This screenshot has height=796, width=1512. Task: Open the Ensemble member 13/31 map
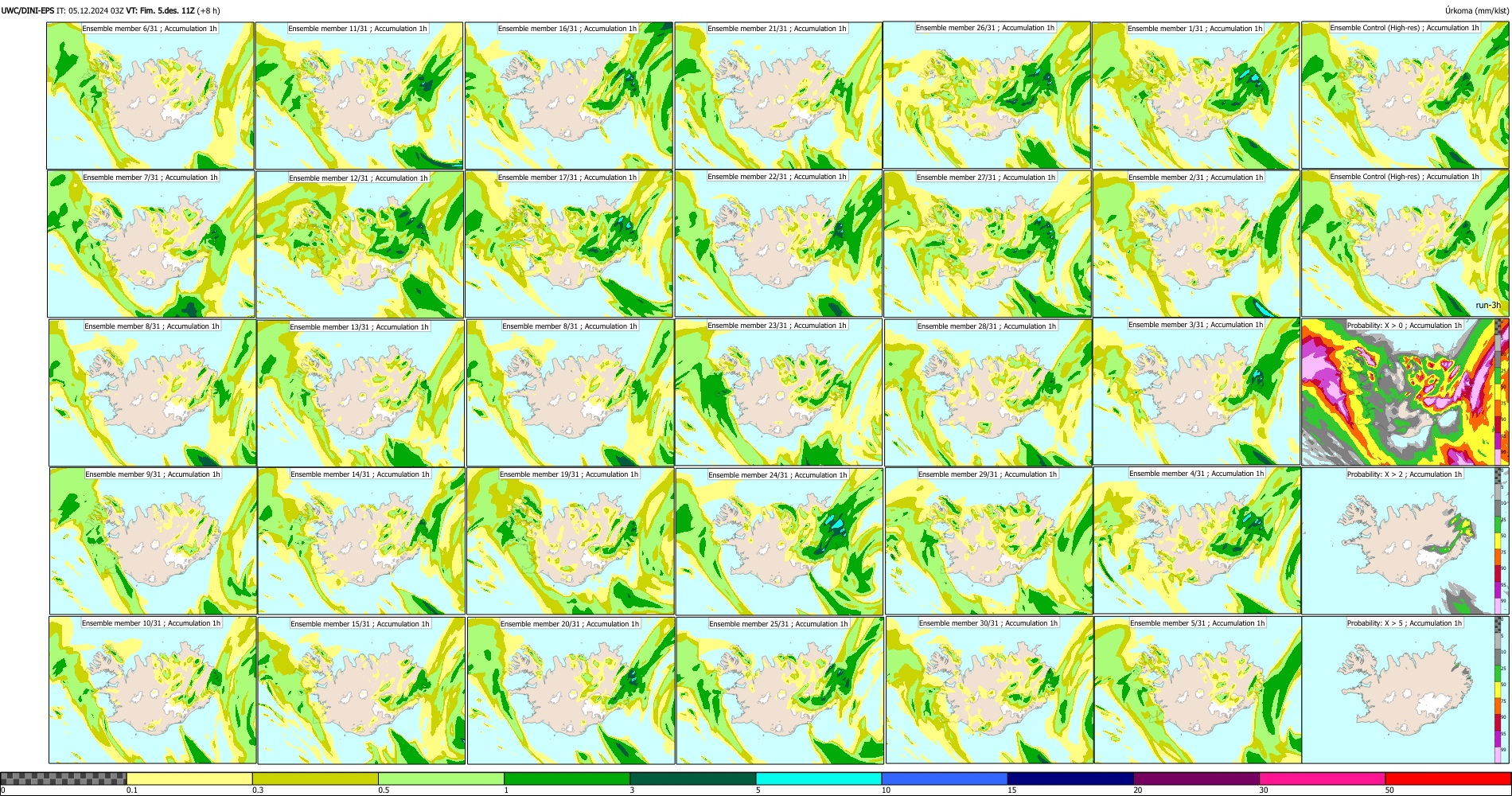coord(361,393)
